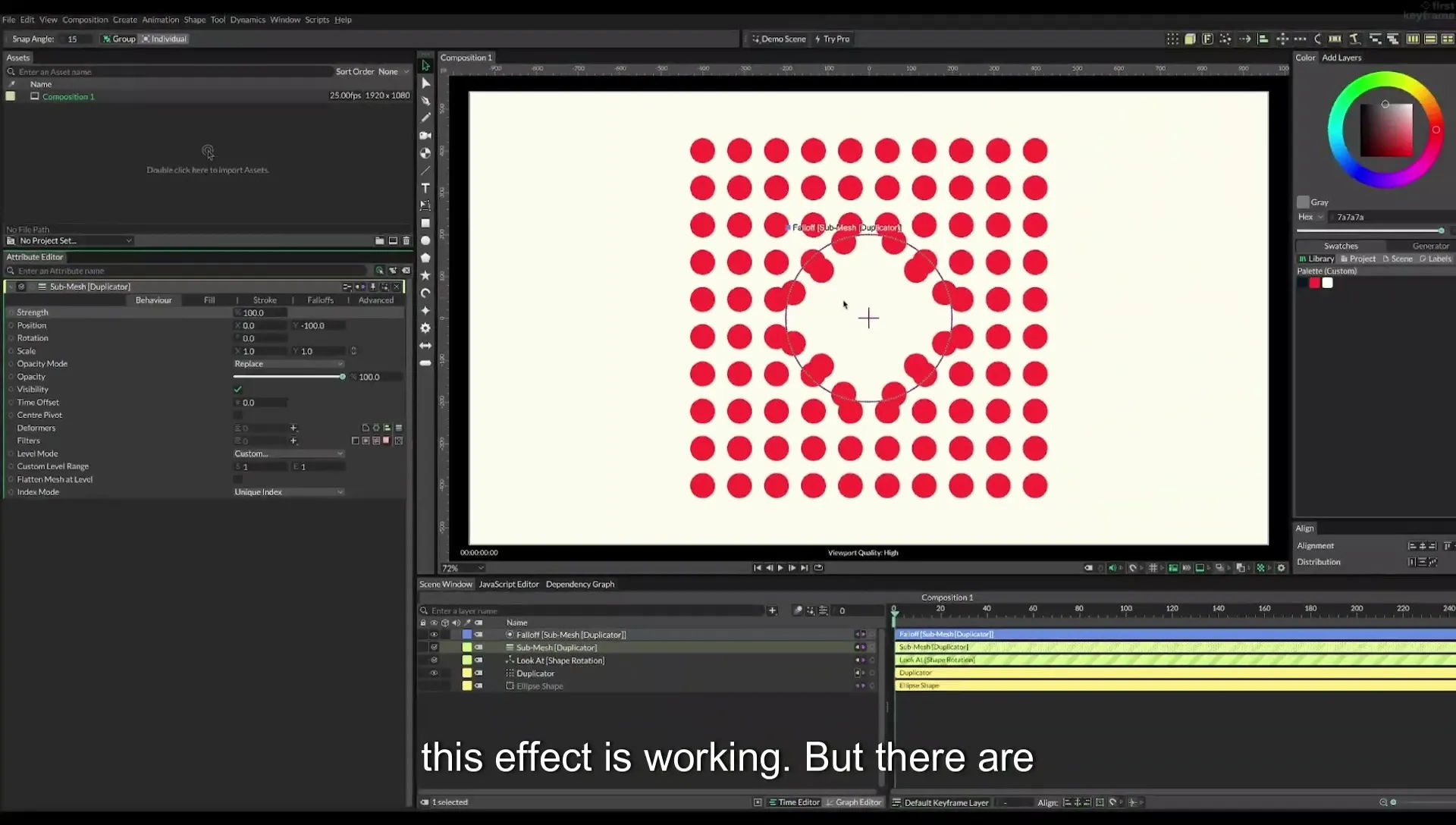Hide the Falloff layer using its eye icon

pyautogui.click(x=434, y=635)
